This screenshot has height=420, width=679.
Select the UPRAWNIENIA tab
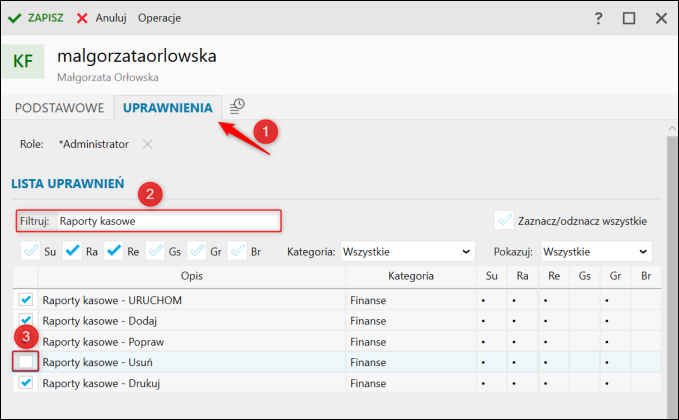click(x=168, y=108)
